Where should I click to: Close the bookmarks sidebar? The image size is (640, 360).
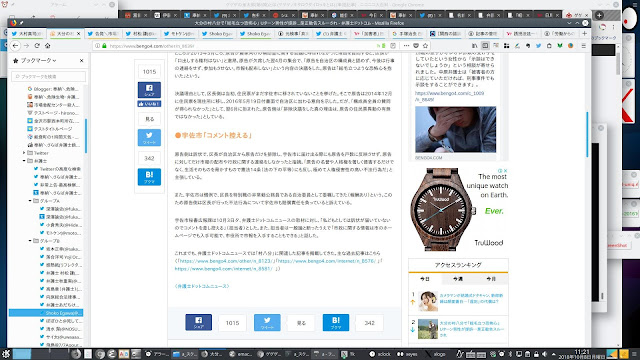(81, 60)
